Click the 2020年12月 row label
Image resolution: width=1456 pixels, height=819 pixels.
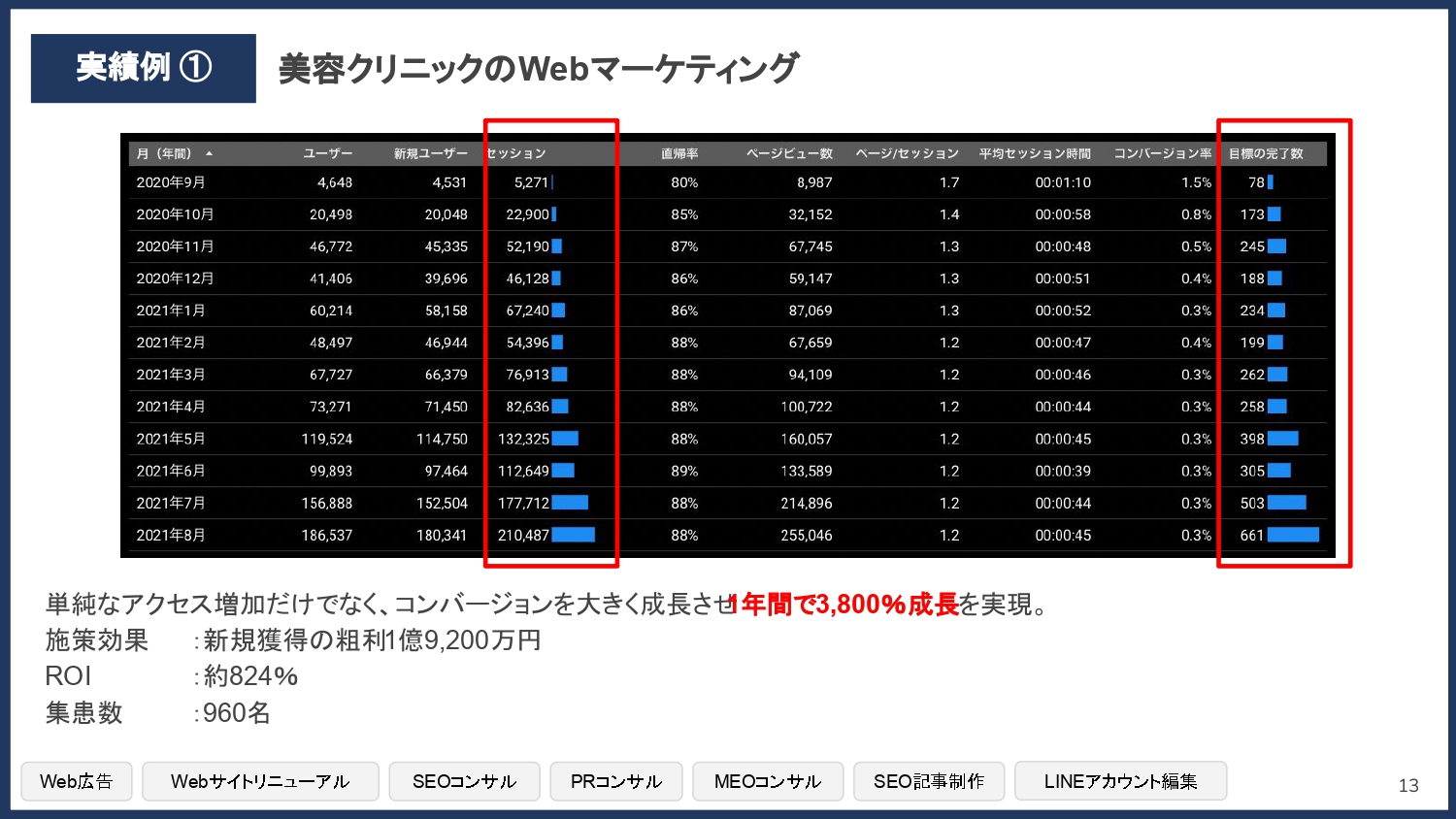pos(175,278)
